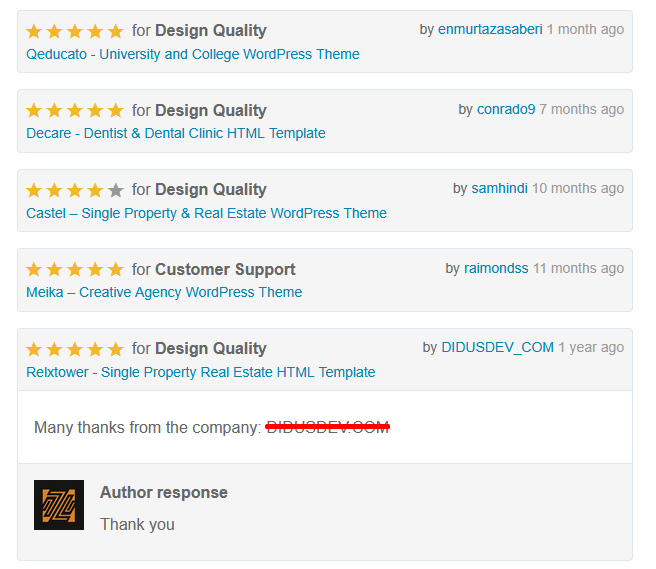Open the Relxtower Real Estate HTML Template link
Image resolution: width=656 pixels, height=569 pixels.
tap(201, 372)
